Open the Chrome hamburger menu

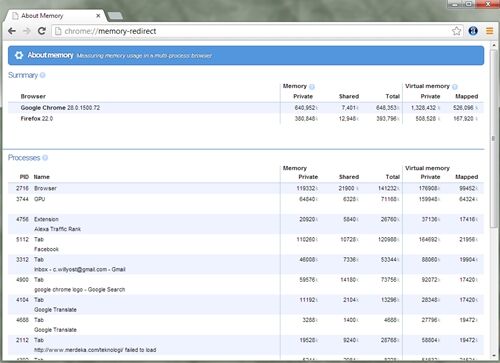(489, 31)
